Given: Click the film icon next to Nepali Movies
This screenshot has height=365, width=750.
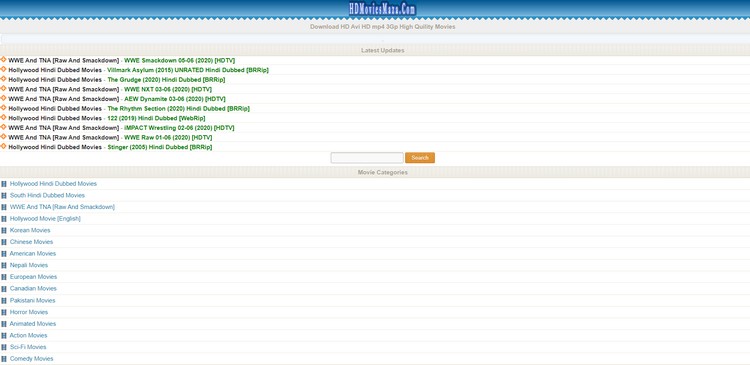Looking at the screenshot, I should [4, 265].
